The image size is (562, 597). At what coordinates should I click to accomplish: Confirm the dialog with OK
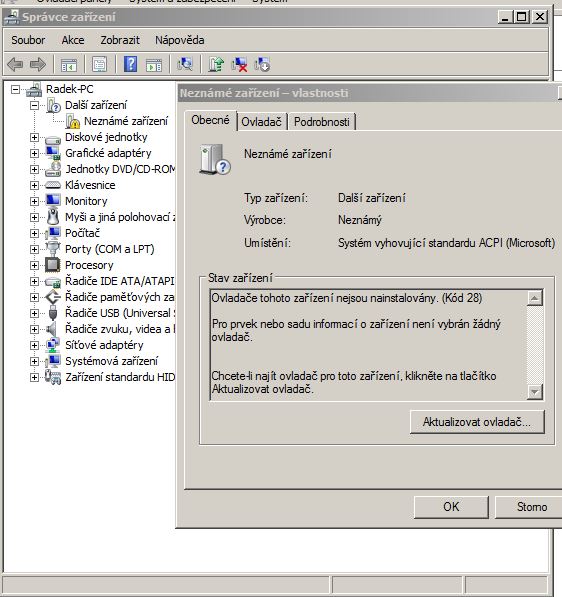tap(451, 507)
